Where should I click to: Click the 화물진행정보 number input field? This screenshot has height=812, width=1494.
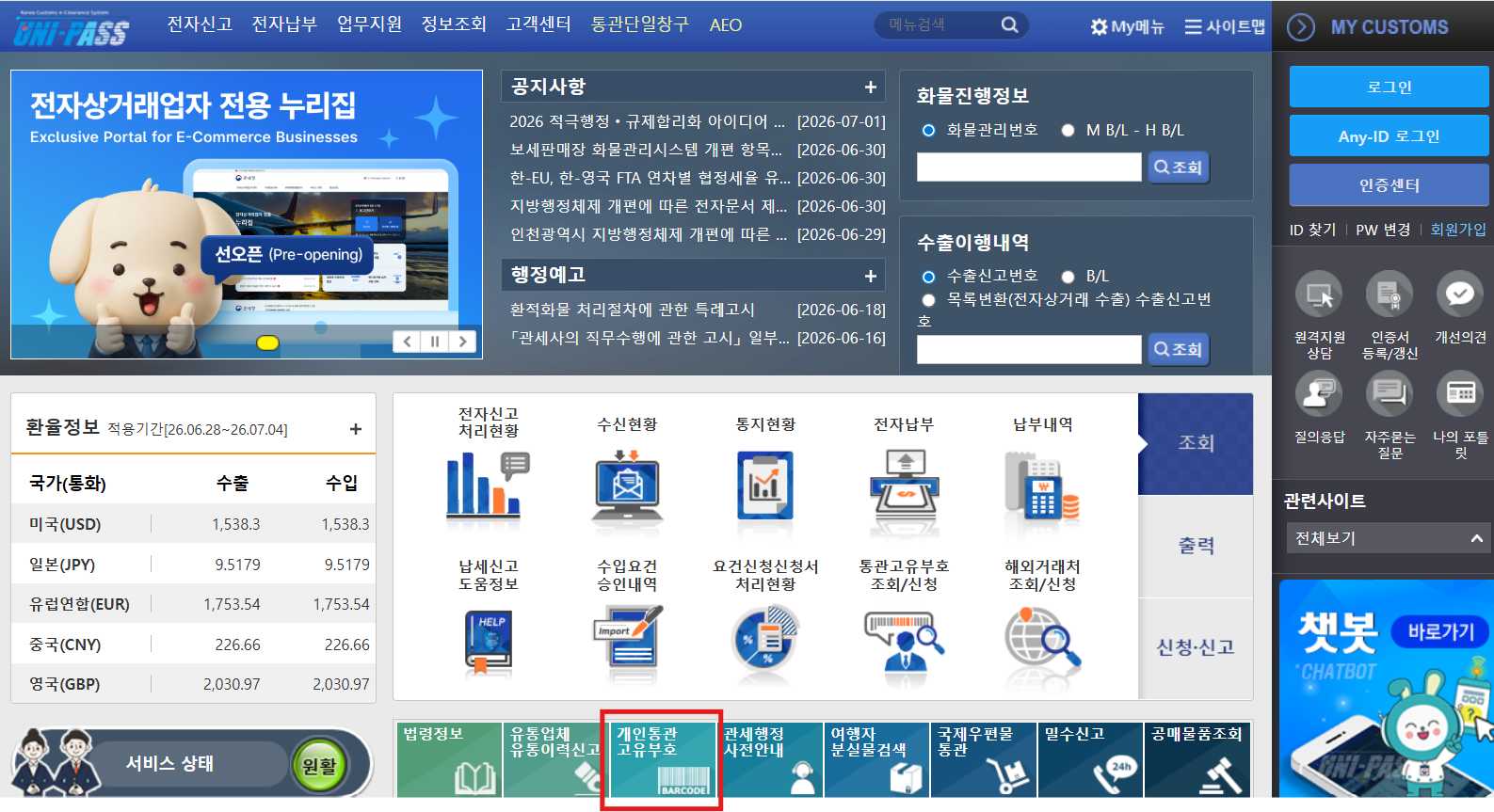pyautogui.click(x=1029, y=167)
